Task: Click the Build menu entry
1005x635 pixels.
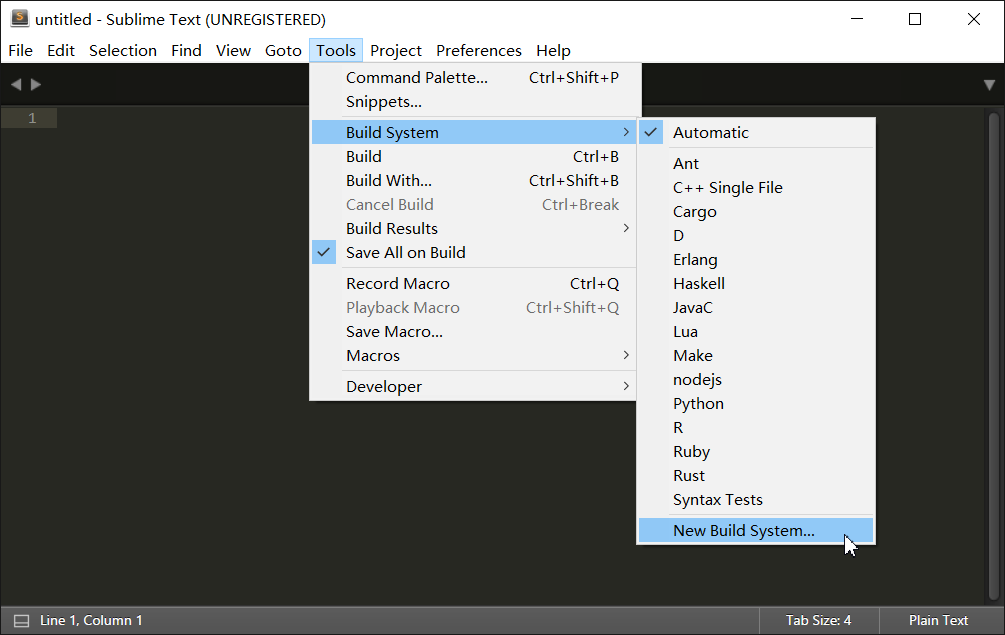Action: [x=473, y=156]
